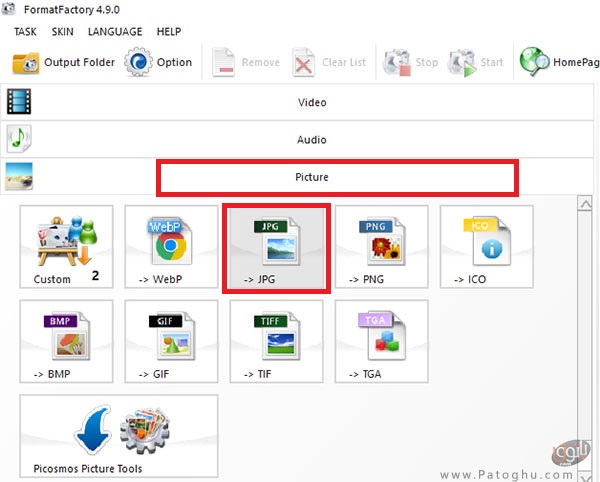Click the scroll down arrow of the list
The image size is (600, 482).
point(586,477)
